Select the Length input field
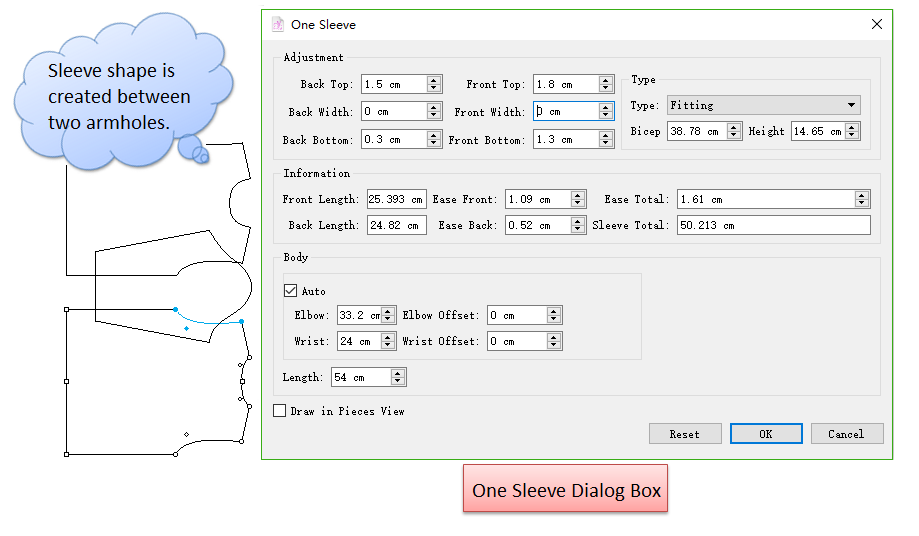The width and height of the screenshot is (919, 536). click(x=360, y=378)
